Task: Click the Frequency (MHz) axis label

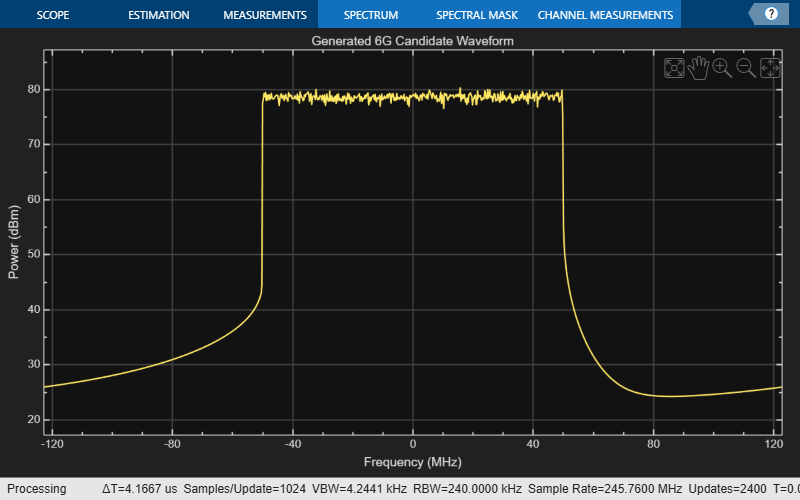Action: 412,462
